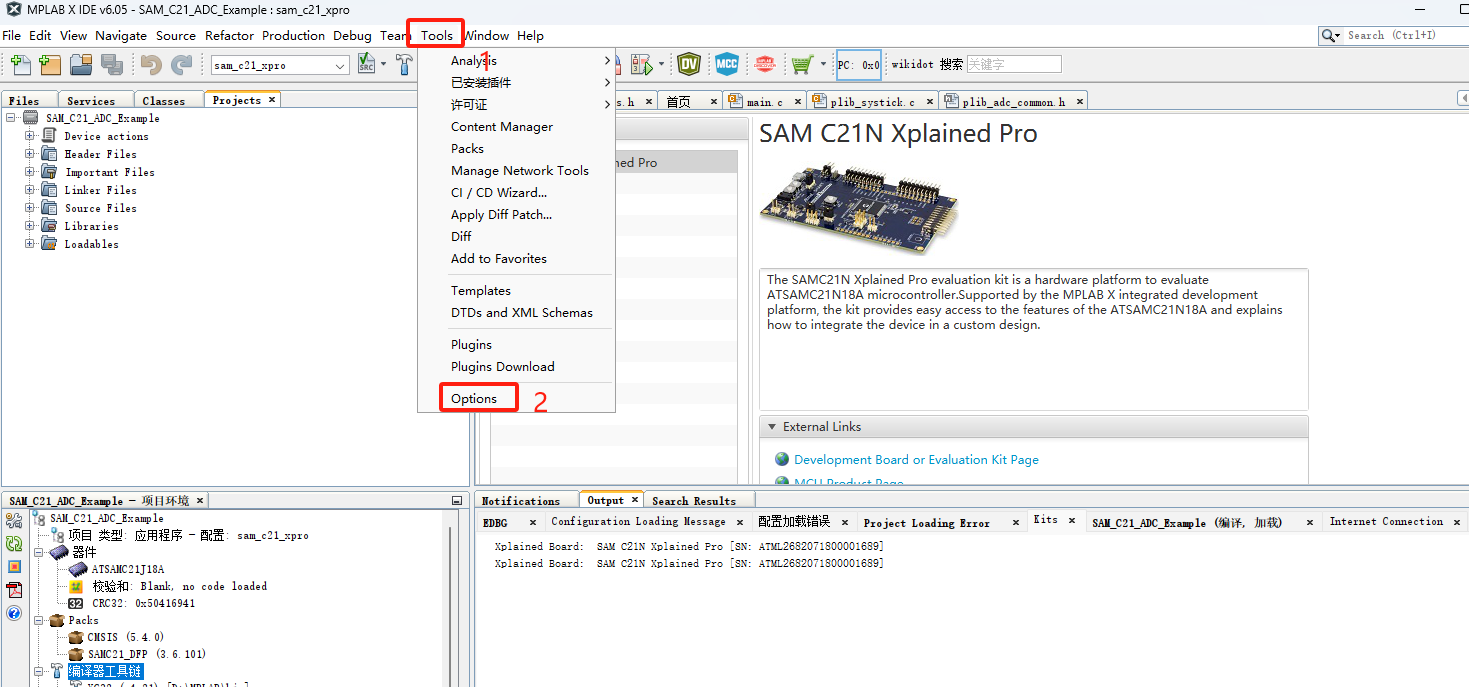The height and width of the screenshot is (687, 1469).
Task: Click the Undo arrow icon
Action: click(x=151, y=65)
